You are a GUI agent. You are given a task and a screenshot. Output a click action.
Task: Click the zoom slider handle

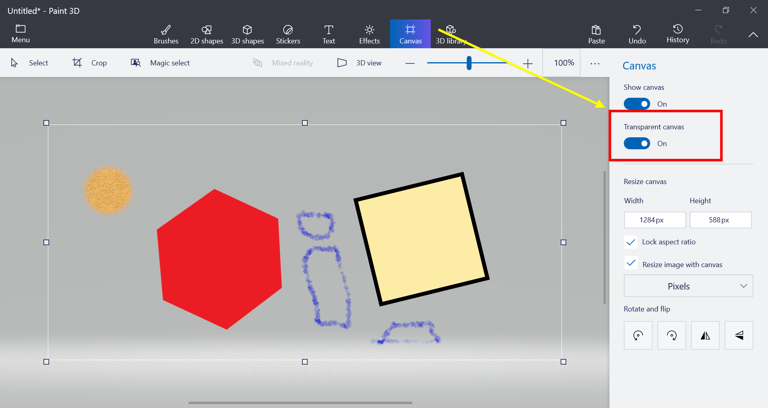pos(469,63)
